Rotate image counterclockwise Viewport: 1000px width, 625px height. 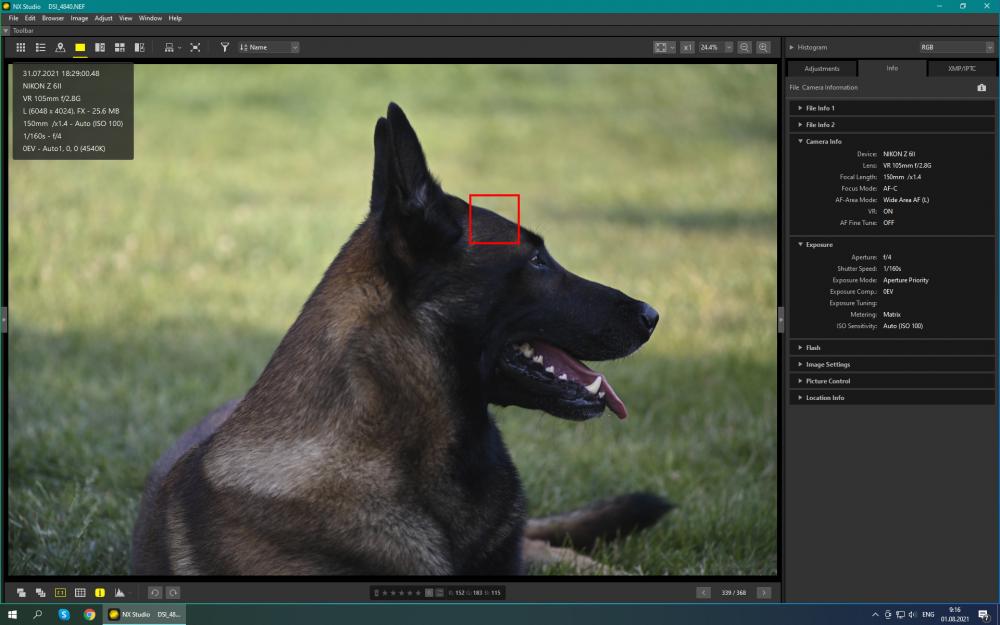pos(154,592)
